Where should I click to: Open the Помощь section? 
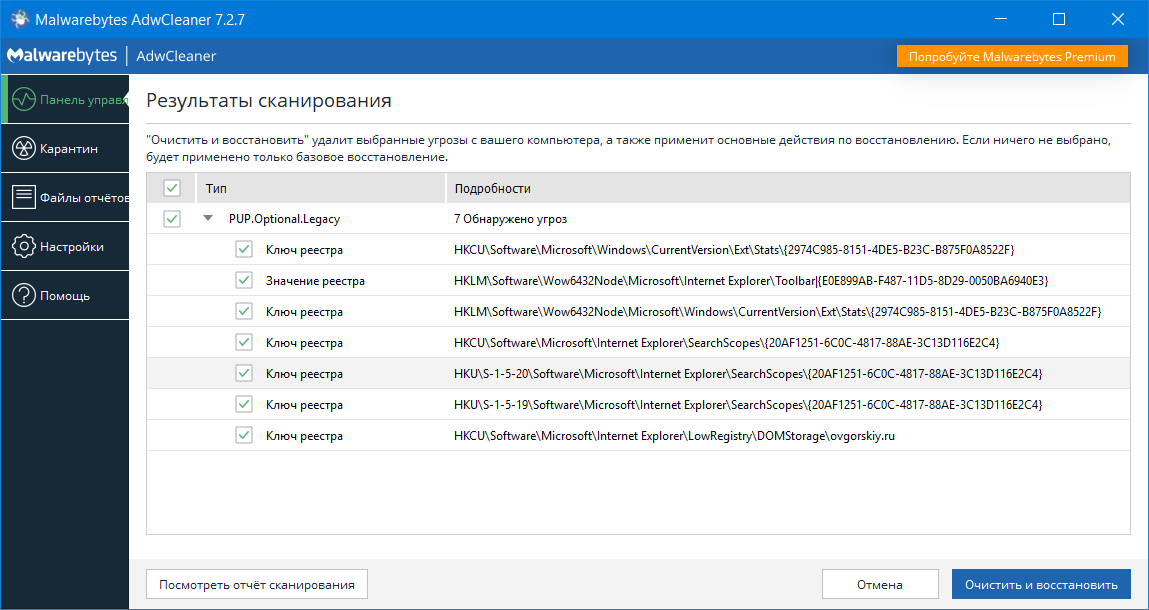64,295
